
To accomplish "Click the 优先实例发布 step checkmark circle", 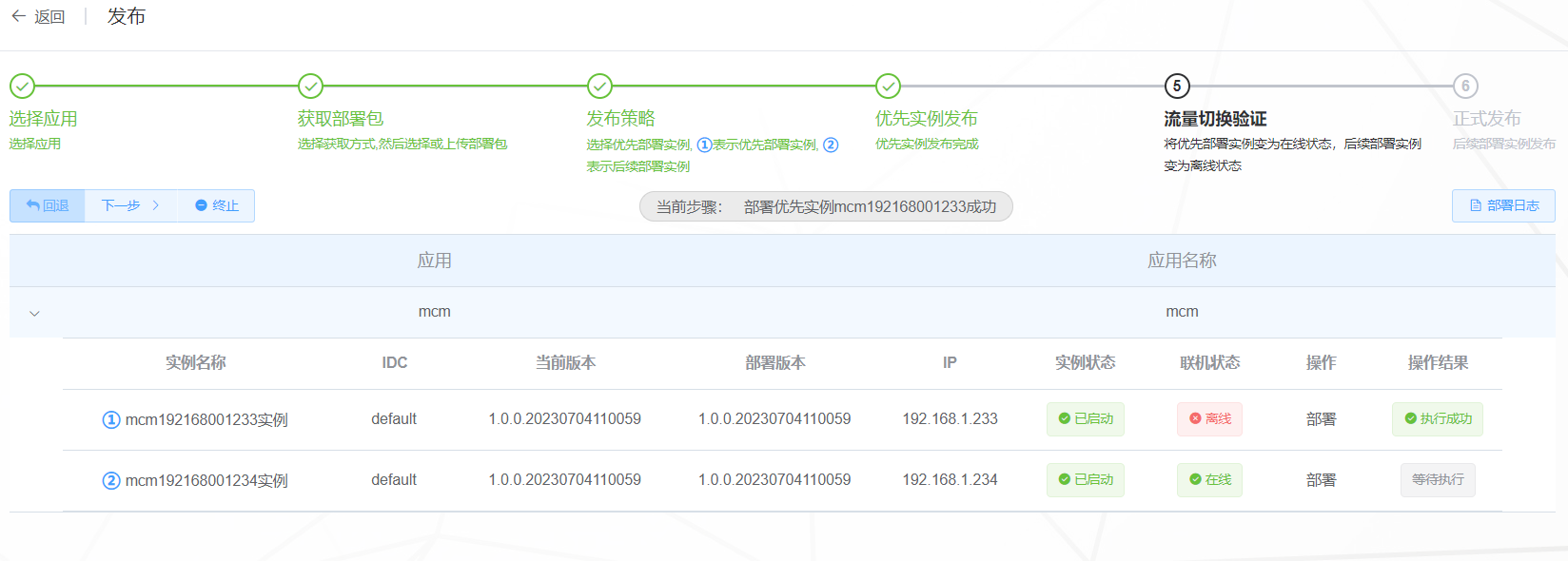I will click(888, 87).
